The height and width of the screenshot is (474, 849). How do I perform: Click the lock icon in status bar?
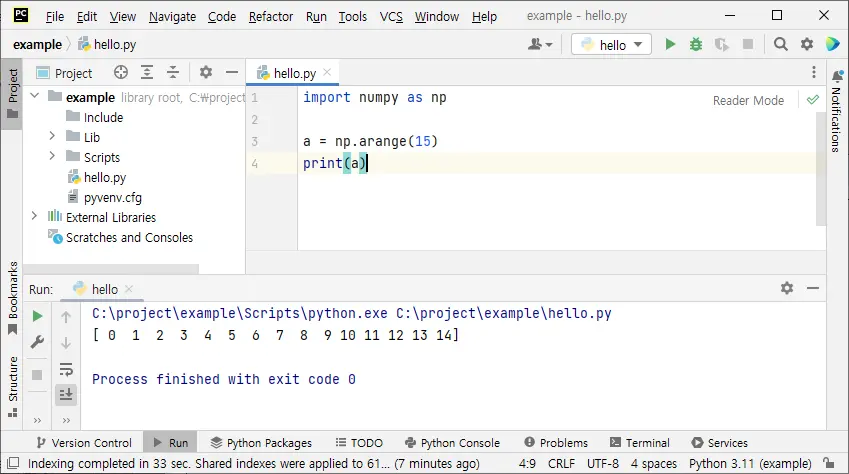[x=828, y=463]
